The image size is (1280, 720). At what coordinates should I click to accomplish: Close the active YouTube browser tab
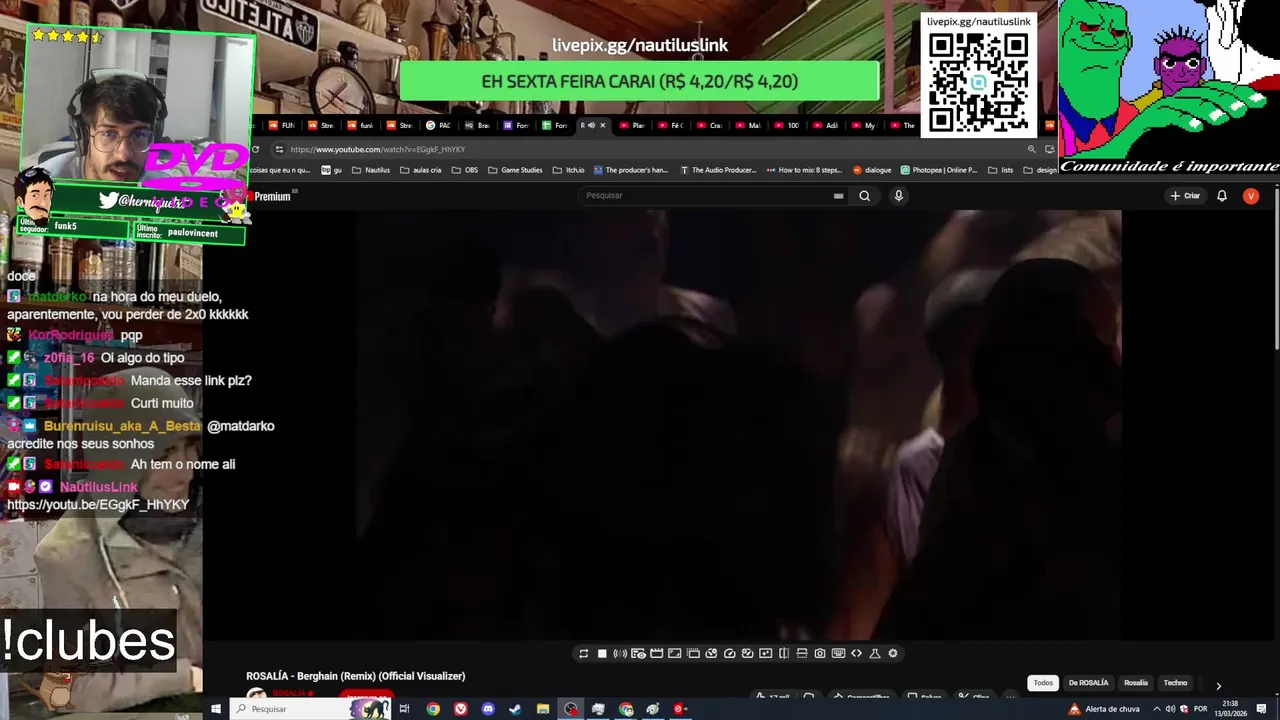tap(603, 125)
